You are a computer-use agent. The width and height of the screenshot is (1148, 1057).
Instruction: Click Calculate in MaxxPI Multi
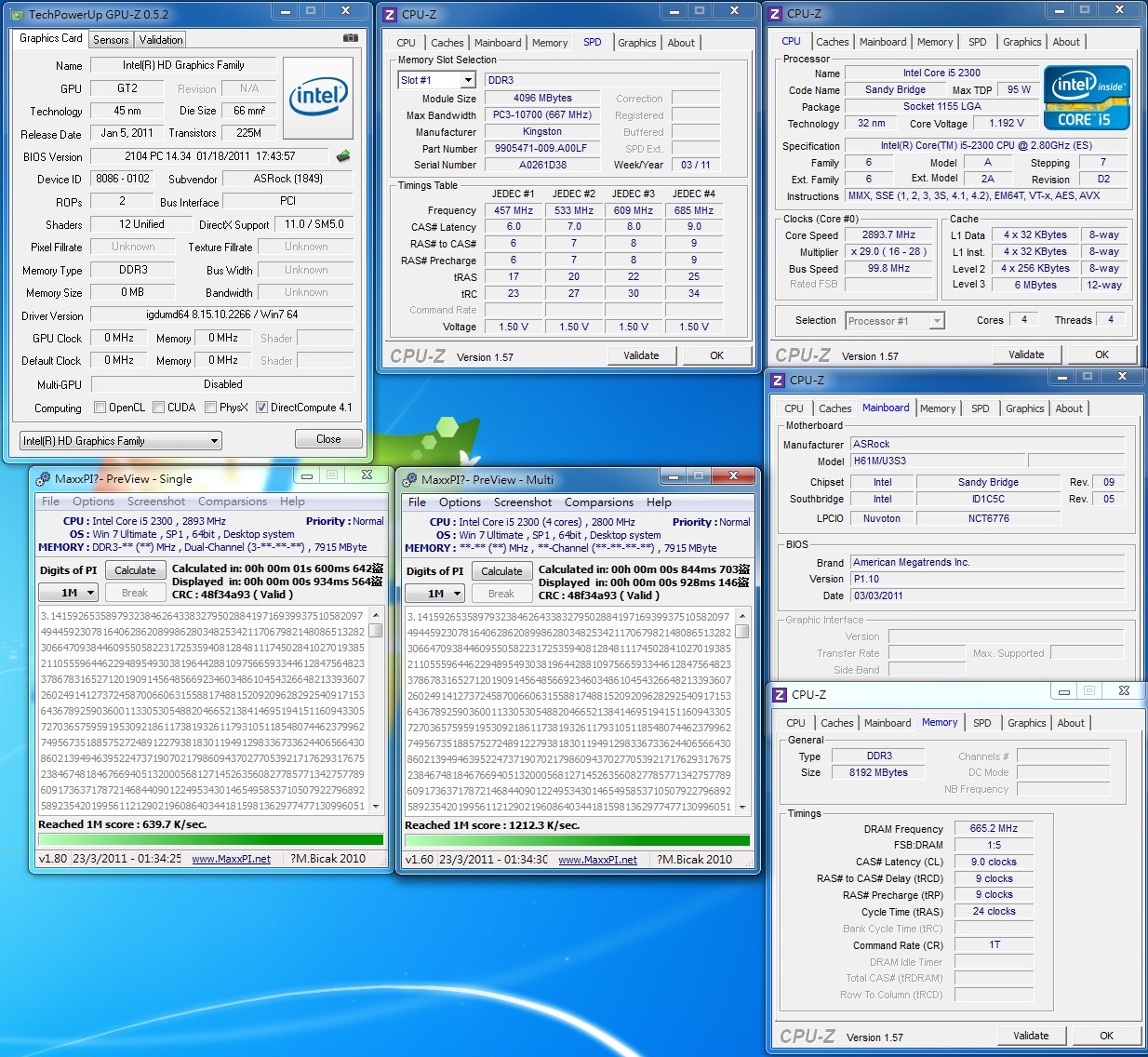[501, 571]
